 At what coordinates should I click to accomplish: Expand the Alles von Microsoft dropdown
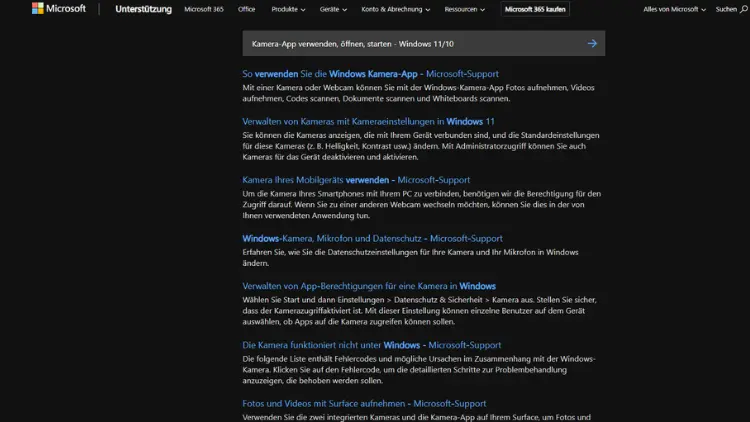(x=674, y=9)
